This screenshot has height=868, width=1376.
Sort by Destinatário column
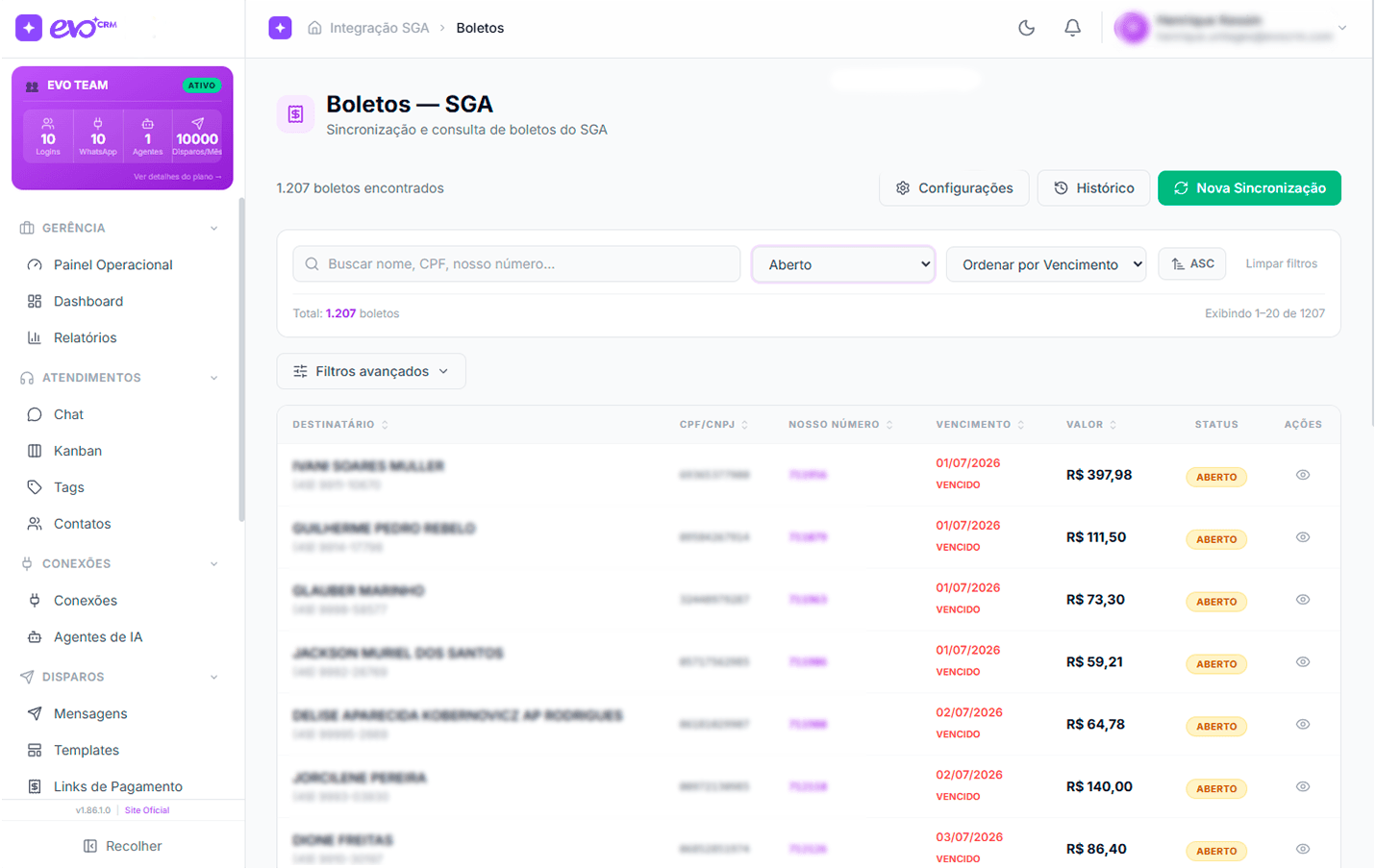[x=340, y=424]
